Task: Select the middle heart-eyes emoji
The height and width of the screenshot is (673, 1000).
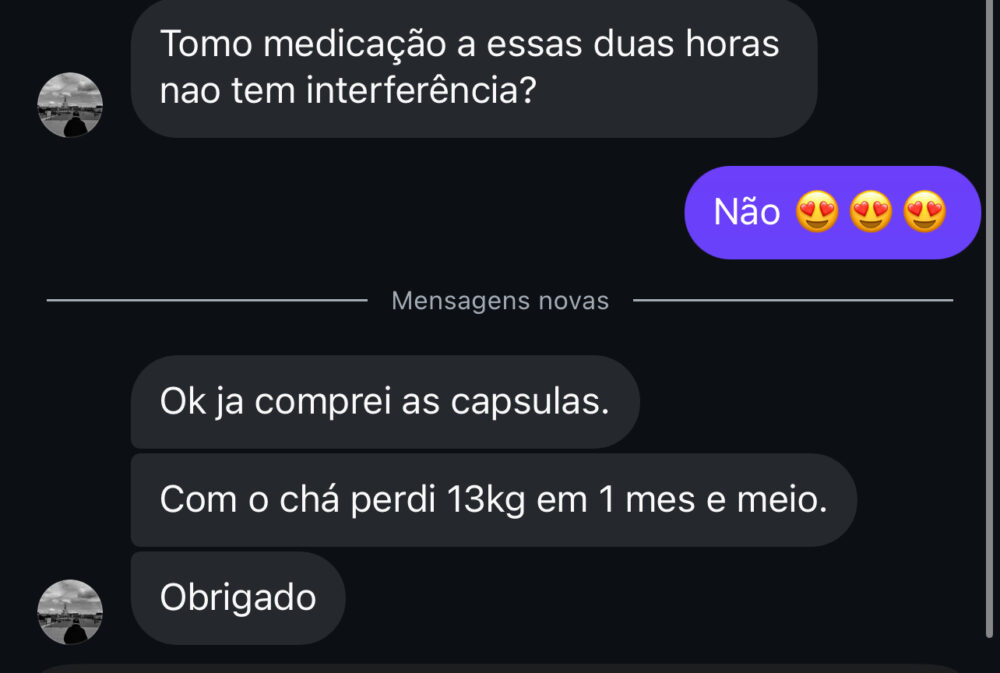Action: (x=872, y=213)
